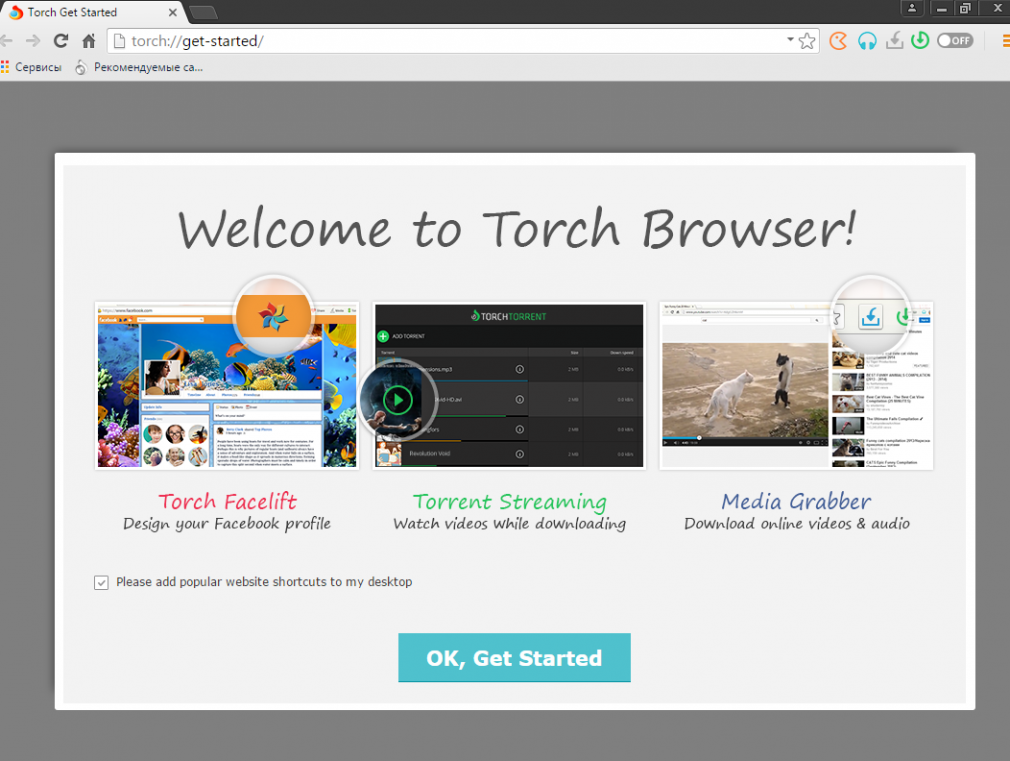The width and height of the screenshot is (1010, 761).
Task: Toggle add website shortcuts to desktop checkbox
Action: (x=101, y=583)
